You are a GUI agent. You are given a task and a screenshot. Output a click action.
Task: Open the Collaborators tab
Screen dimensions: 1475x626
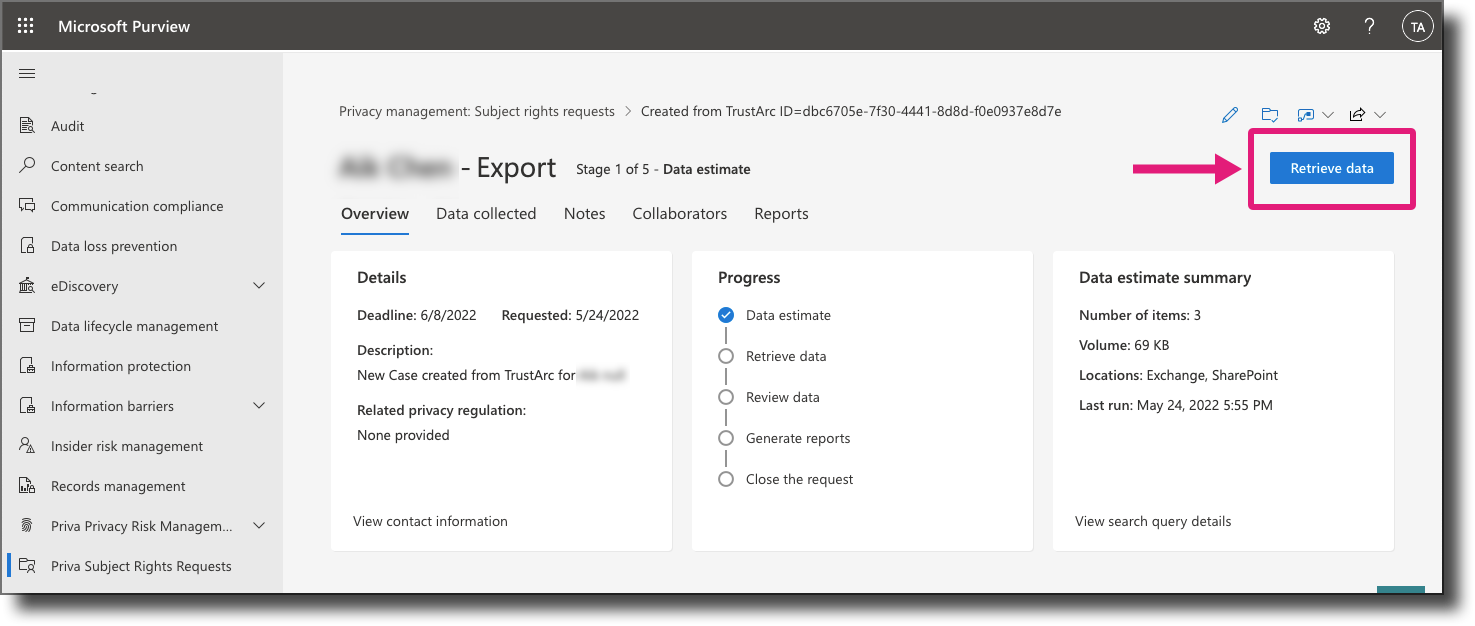pyautogui.click(x=679, y=213)
